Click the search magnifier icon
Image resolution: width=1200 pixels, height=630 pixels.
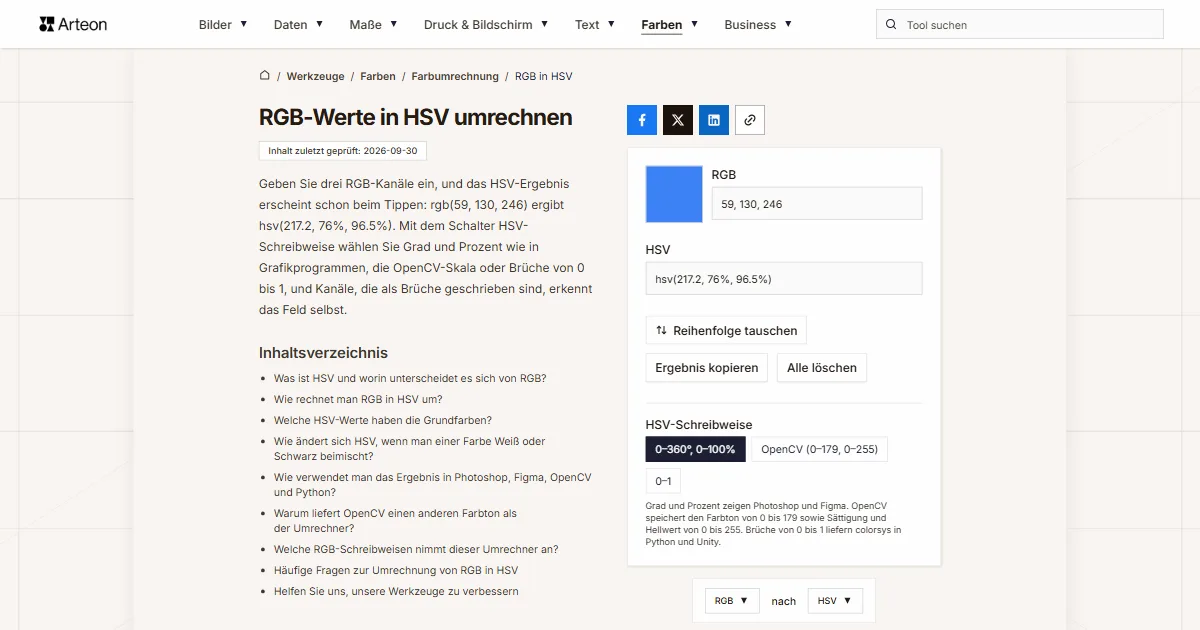pos(891,25)
